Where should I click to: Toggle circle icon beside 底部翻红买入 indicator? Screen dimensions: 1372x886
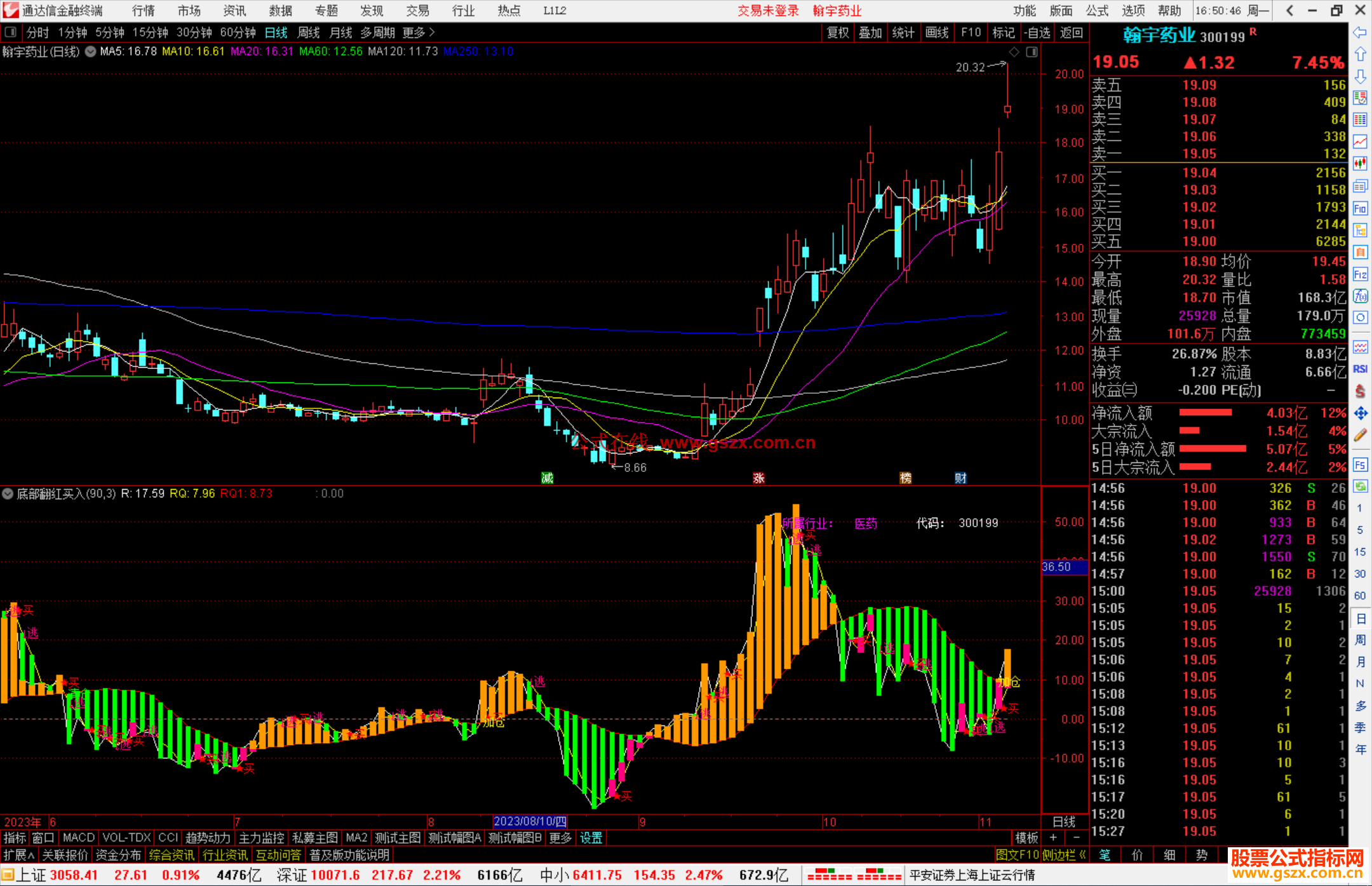8,493
